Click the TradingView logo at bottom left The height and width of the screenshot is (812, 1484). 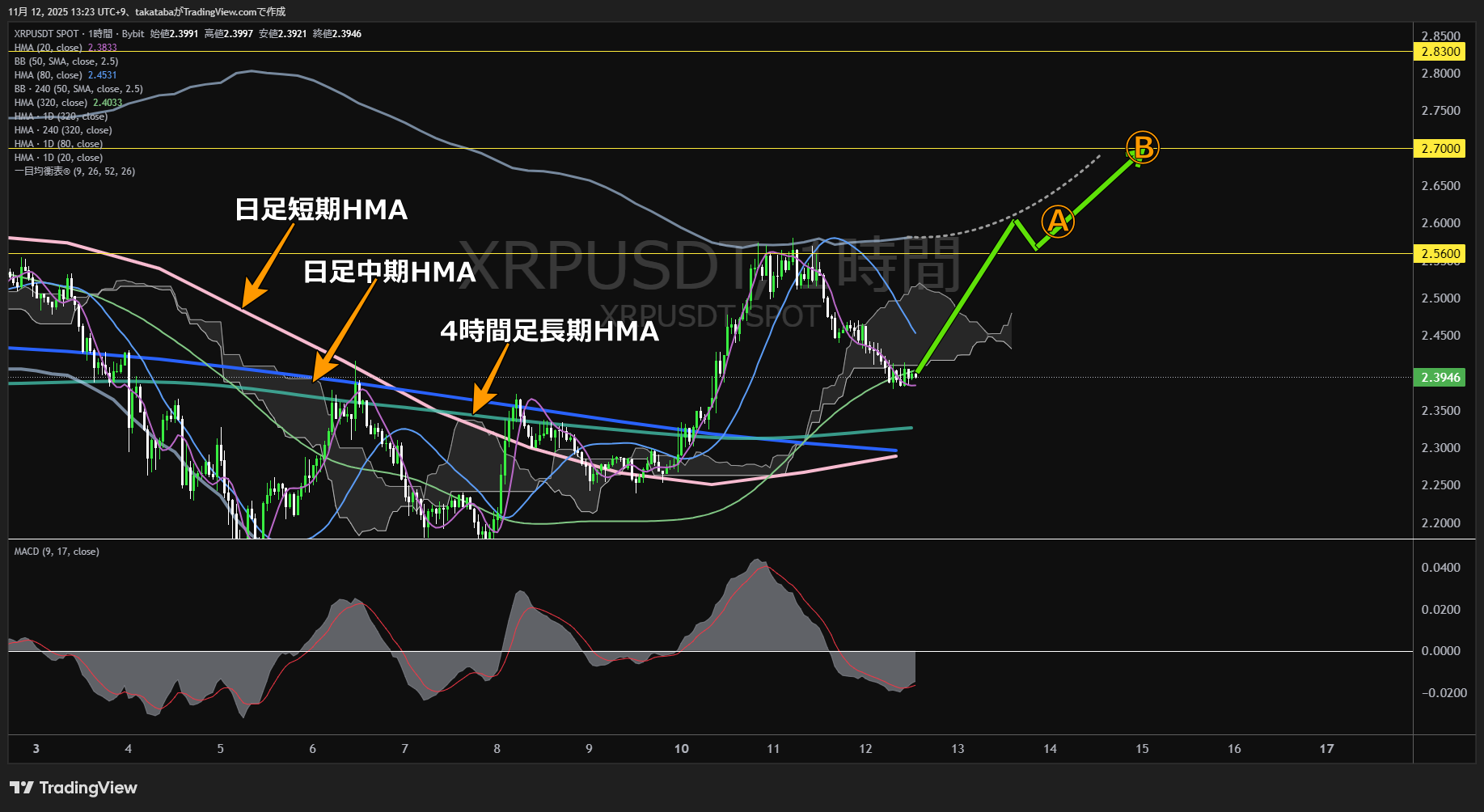(74, 788)
